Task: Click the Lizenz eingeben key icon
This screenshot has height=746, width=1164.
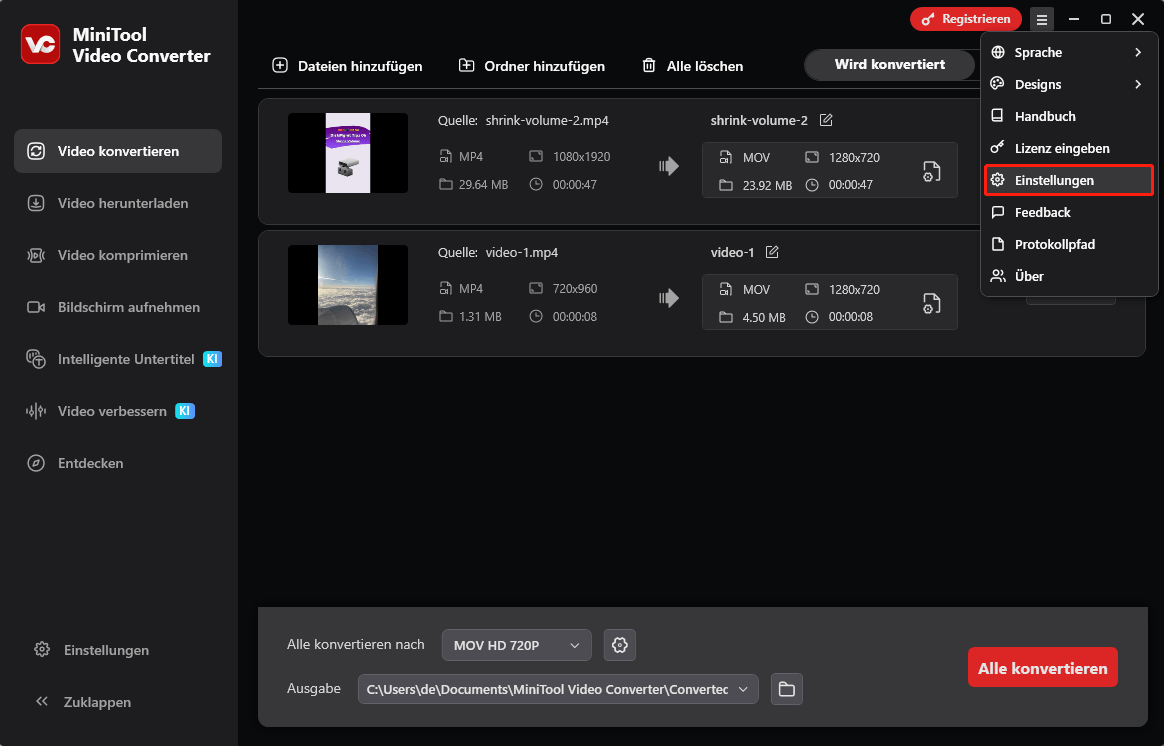Action: [x=998, y=148]
